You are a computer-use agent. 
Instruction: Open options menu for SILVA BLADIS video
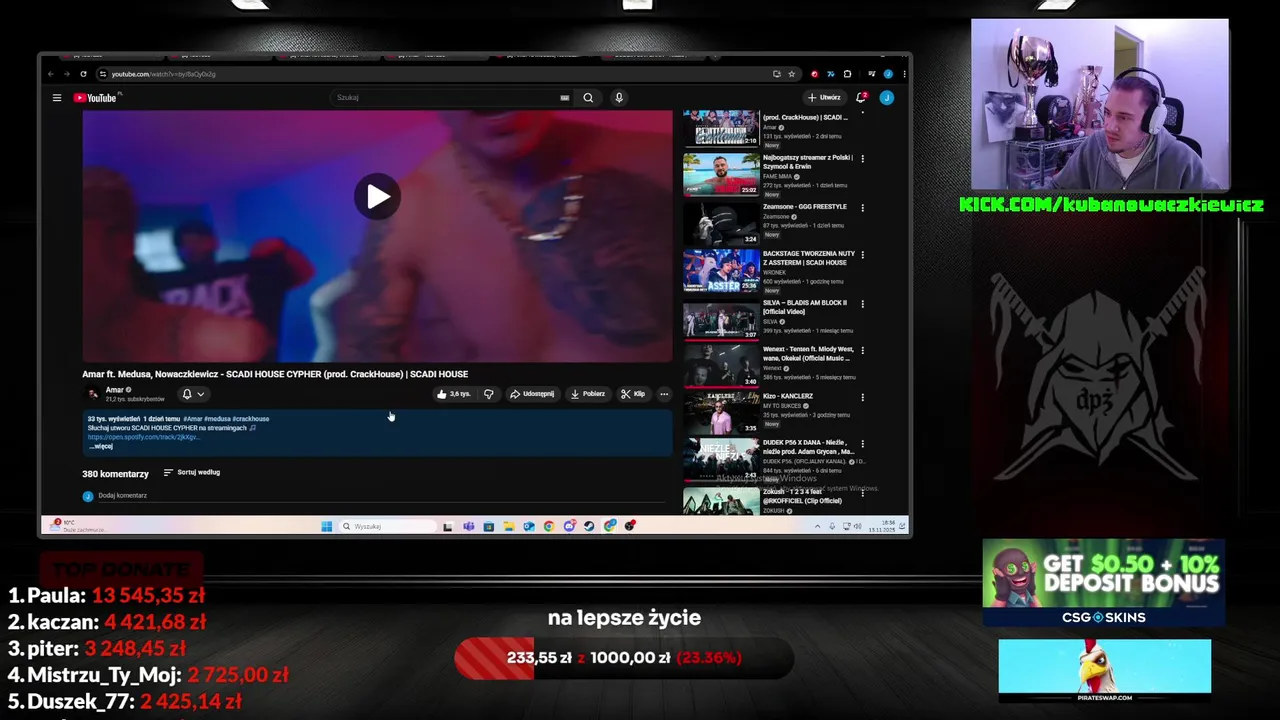pos(862,304)
